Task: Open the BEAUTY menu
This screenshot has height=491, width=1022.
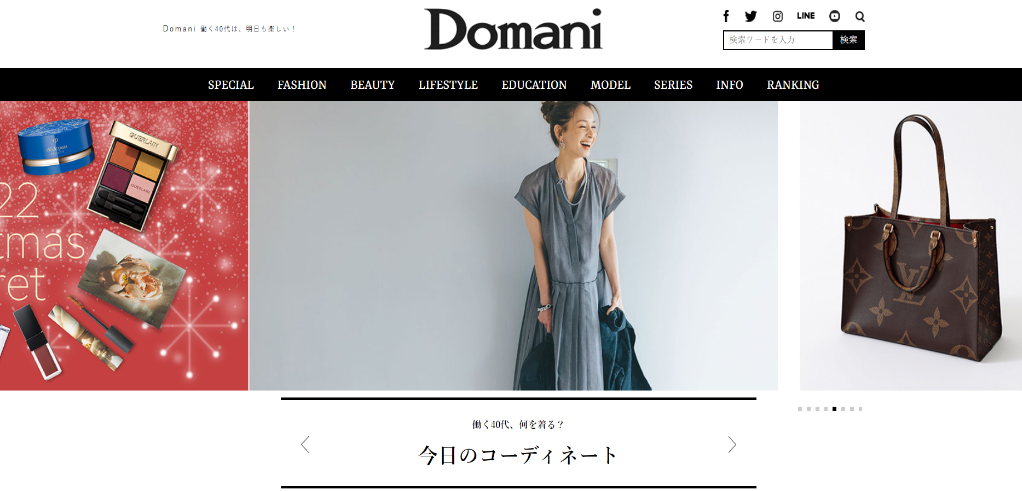Action: point(372,85)
